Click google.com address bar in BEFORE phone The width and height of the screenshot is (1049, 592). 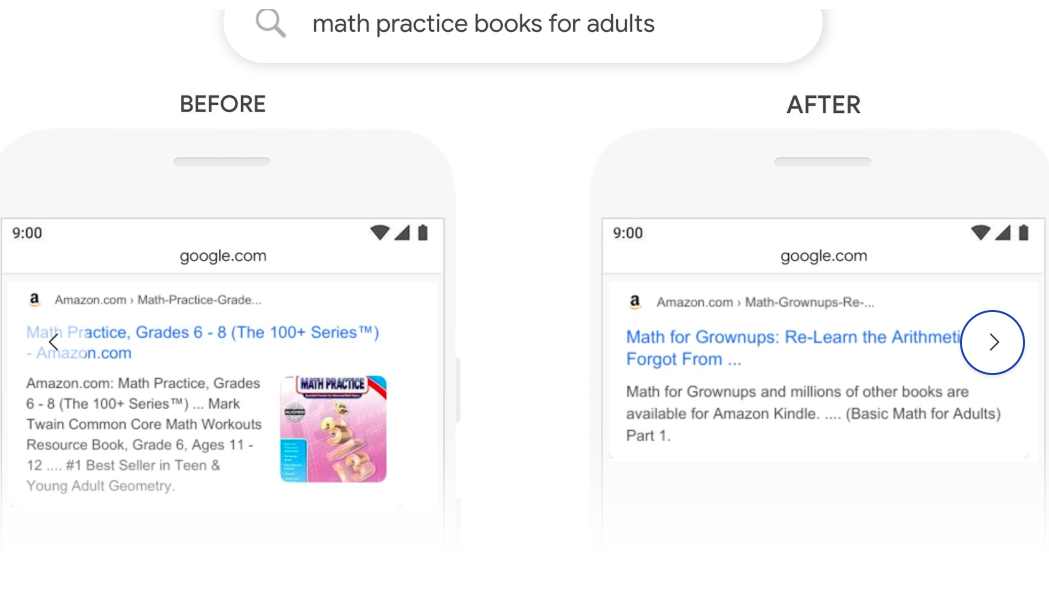point(223,256)
